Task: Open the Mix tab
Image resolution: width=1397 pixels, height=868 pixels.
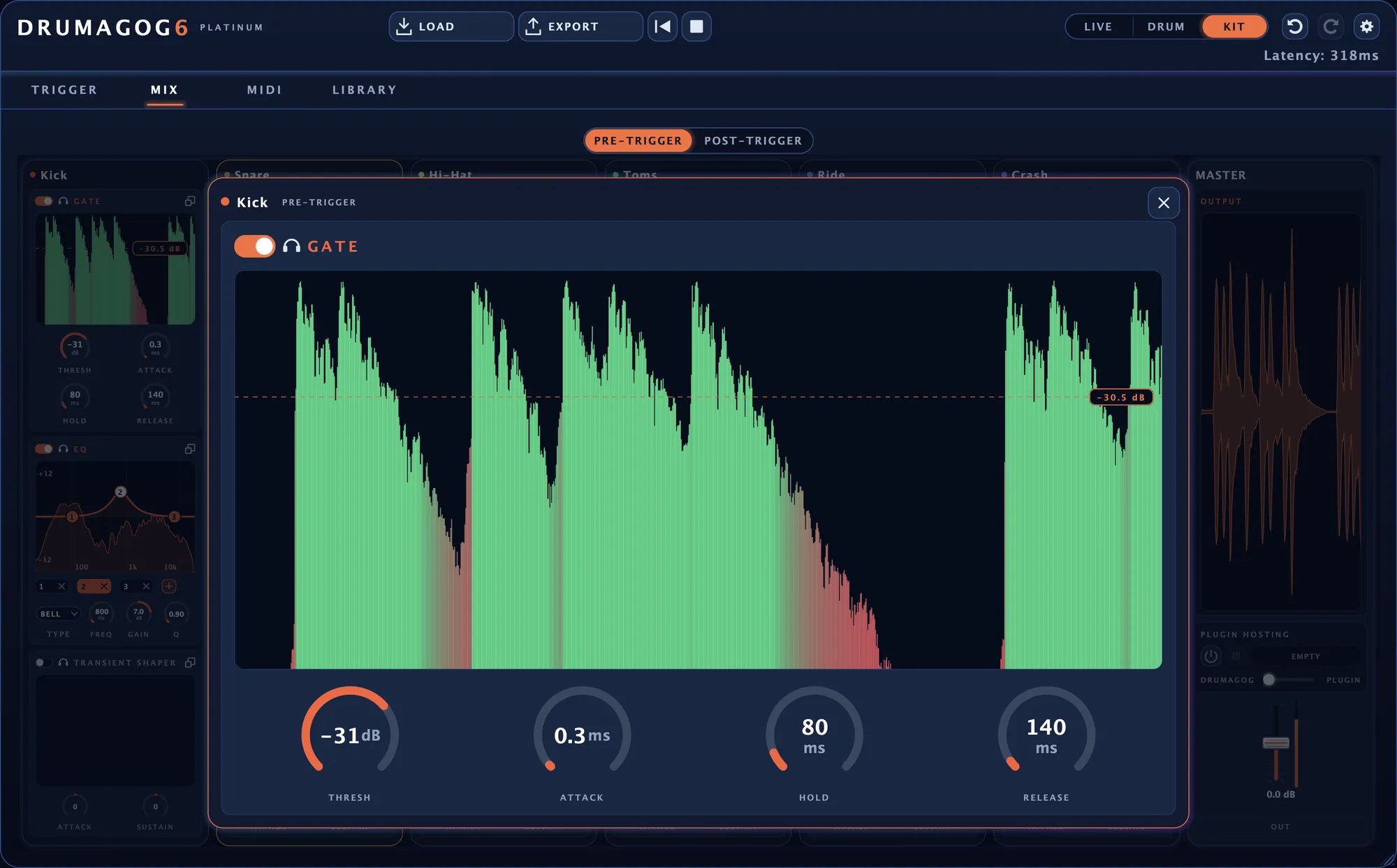Action: tap(165, 90)
